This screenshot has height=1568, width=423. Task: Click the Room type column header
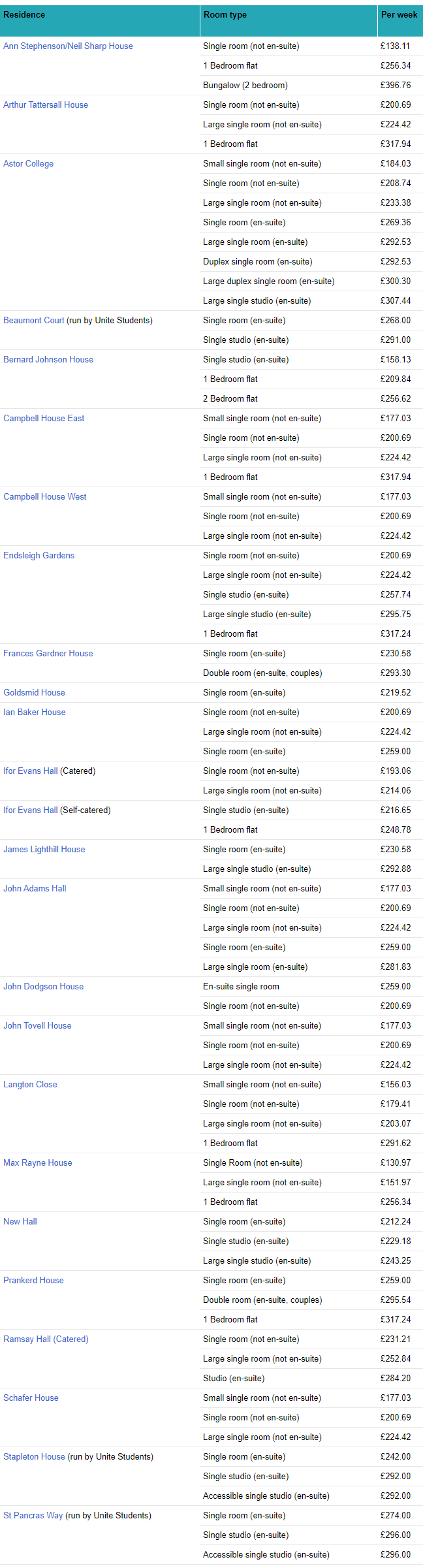225,15
